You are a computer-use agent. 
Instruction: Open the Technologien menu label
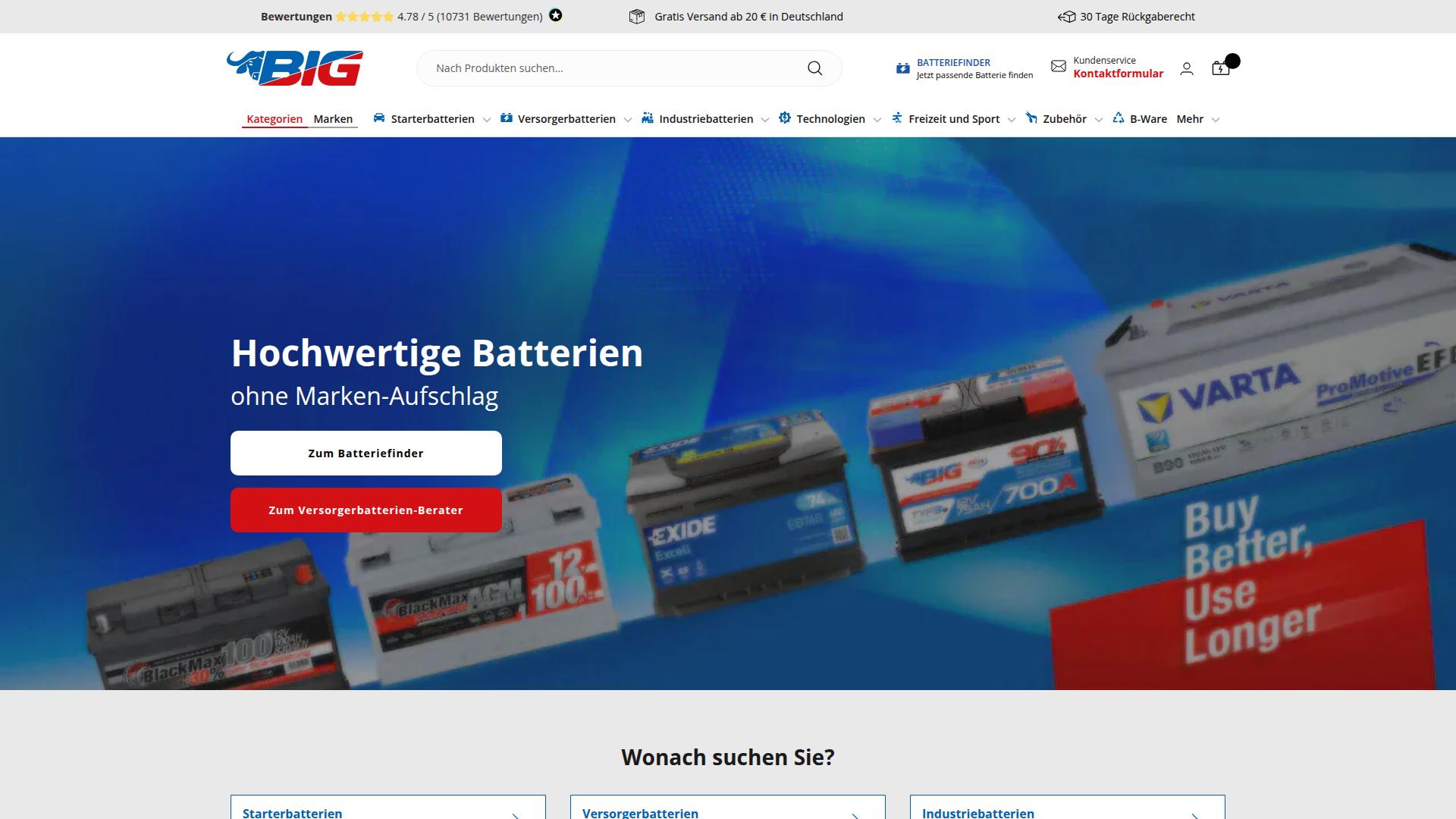830,119
